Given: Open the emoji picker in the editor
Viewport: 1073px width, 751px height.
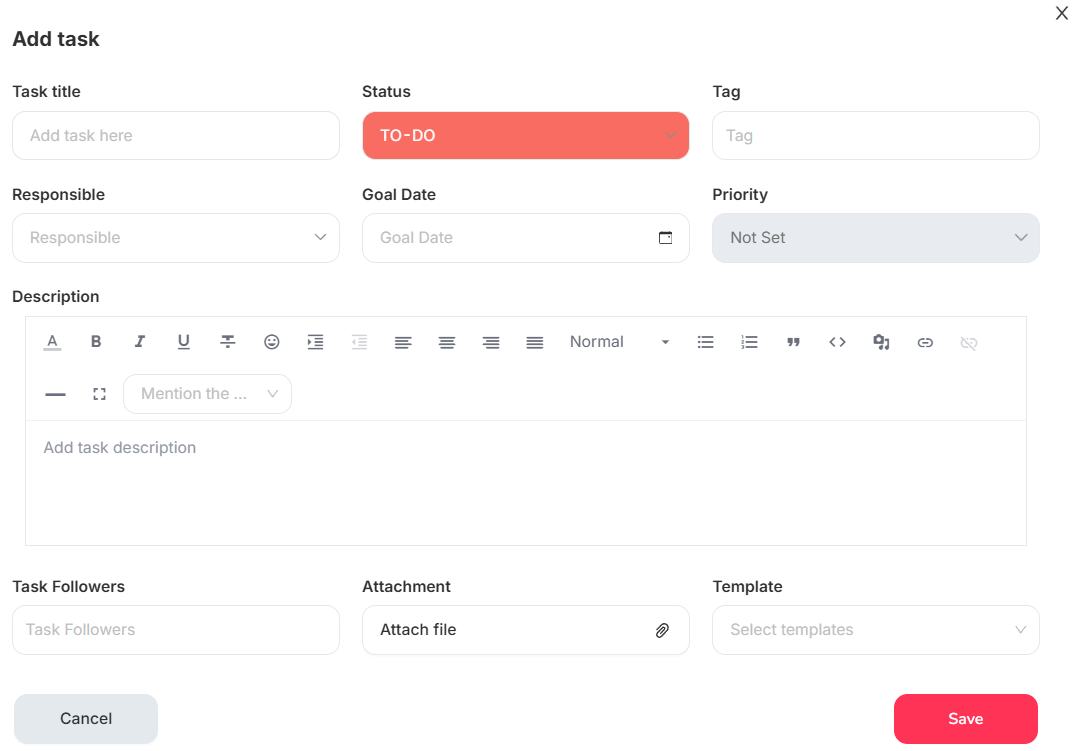Looking at the screenshot, I should pyautogui.click(x=272, y=341).
